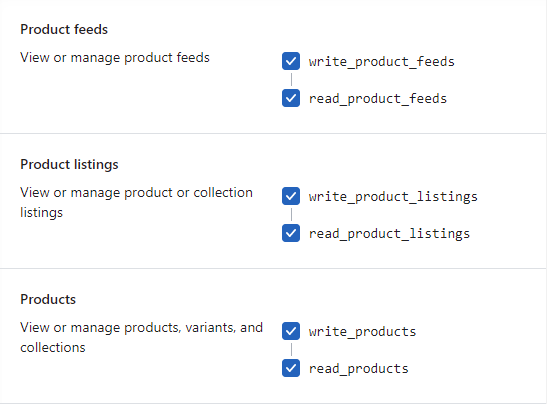This screenshot has width=547, height=404.
Task: Toggle the read_products checkbox
Action: click(x=291, y=368)
